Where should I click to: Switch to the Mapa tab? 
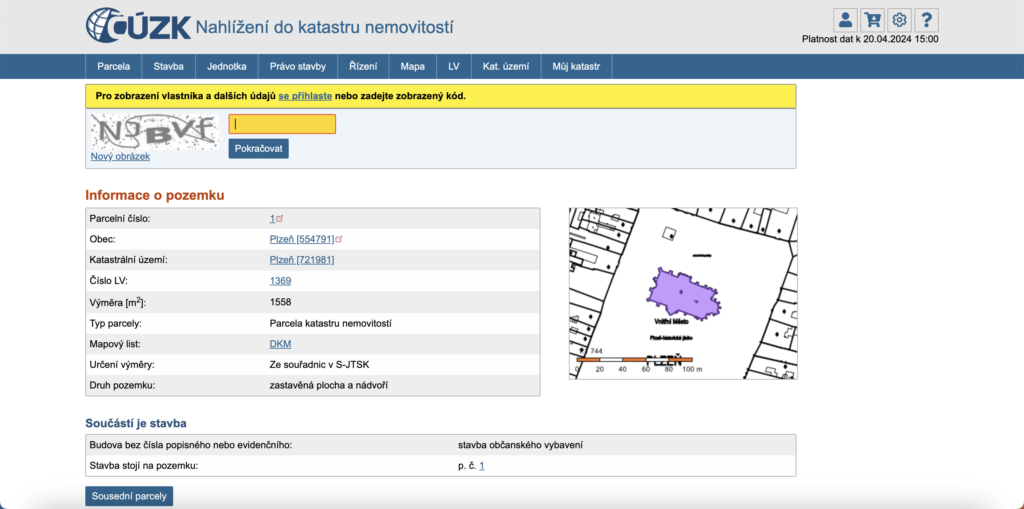point(412,66)
